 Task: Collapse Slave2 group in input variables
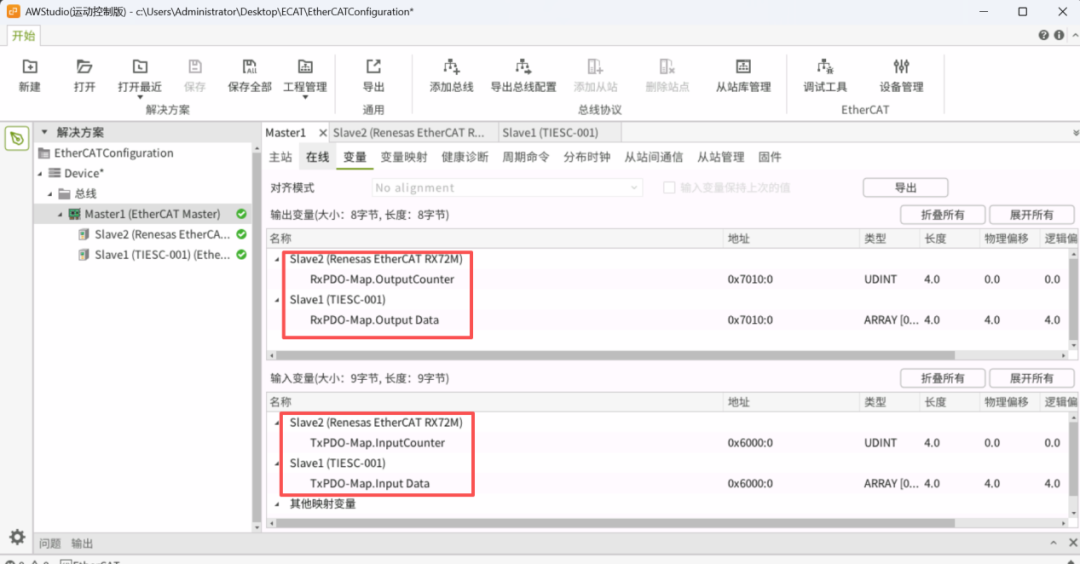pyautogui.click(x=277, y=423)
